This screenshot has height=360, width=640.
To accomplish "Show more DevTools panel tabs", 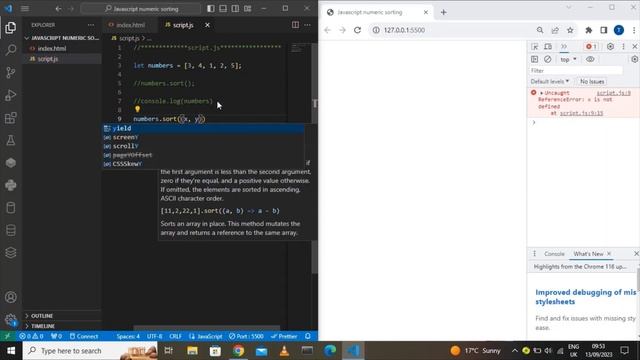I will tap(564, 47).
